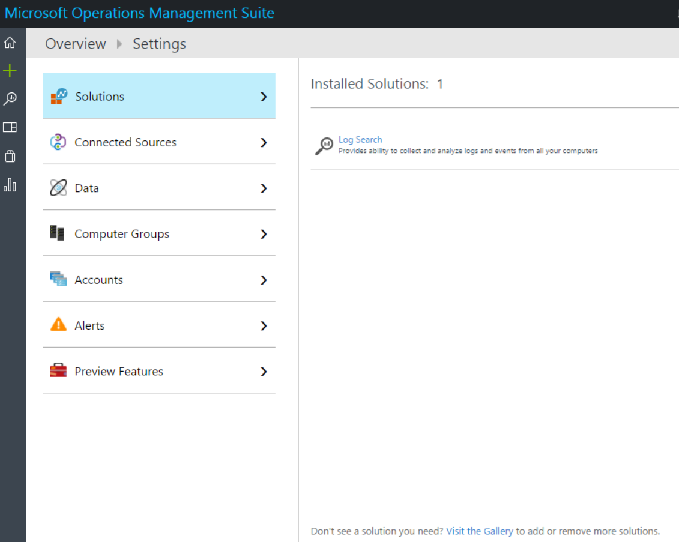The width and height of the screenshot is (679, 542).
Task: Select the Alerts settings tab
Action: tap(159, 326)
